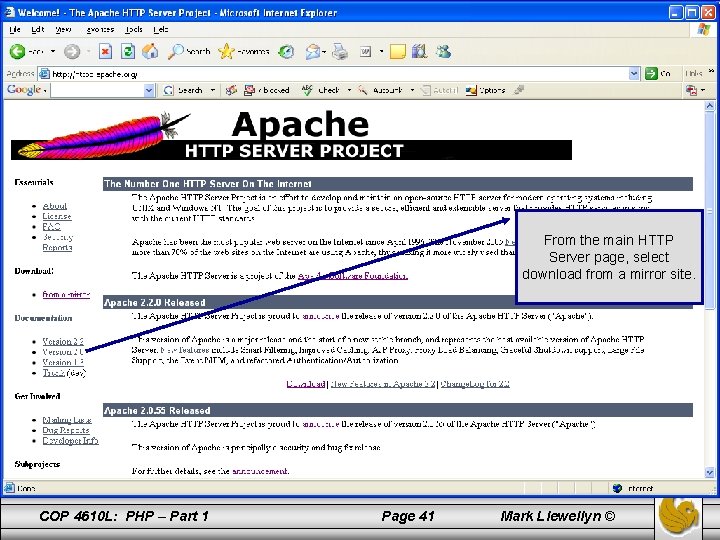Open the Mail button dropdown arrow
720x540 pixels.
click(324, 52)
